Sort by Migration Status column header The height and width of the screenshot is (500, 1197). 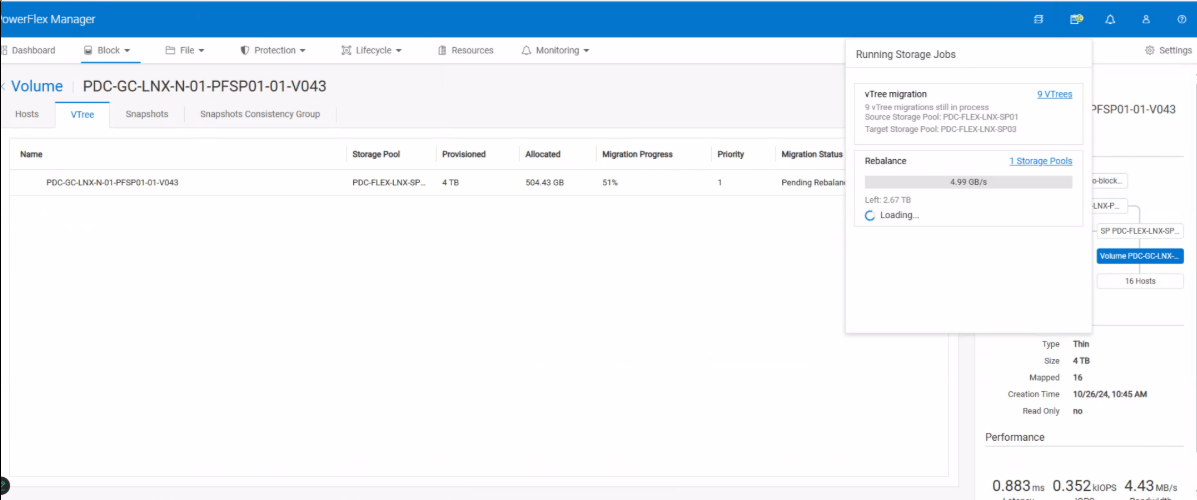click(x=812, y=154)
